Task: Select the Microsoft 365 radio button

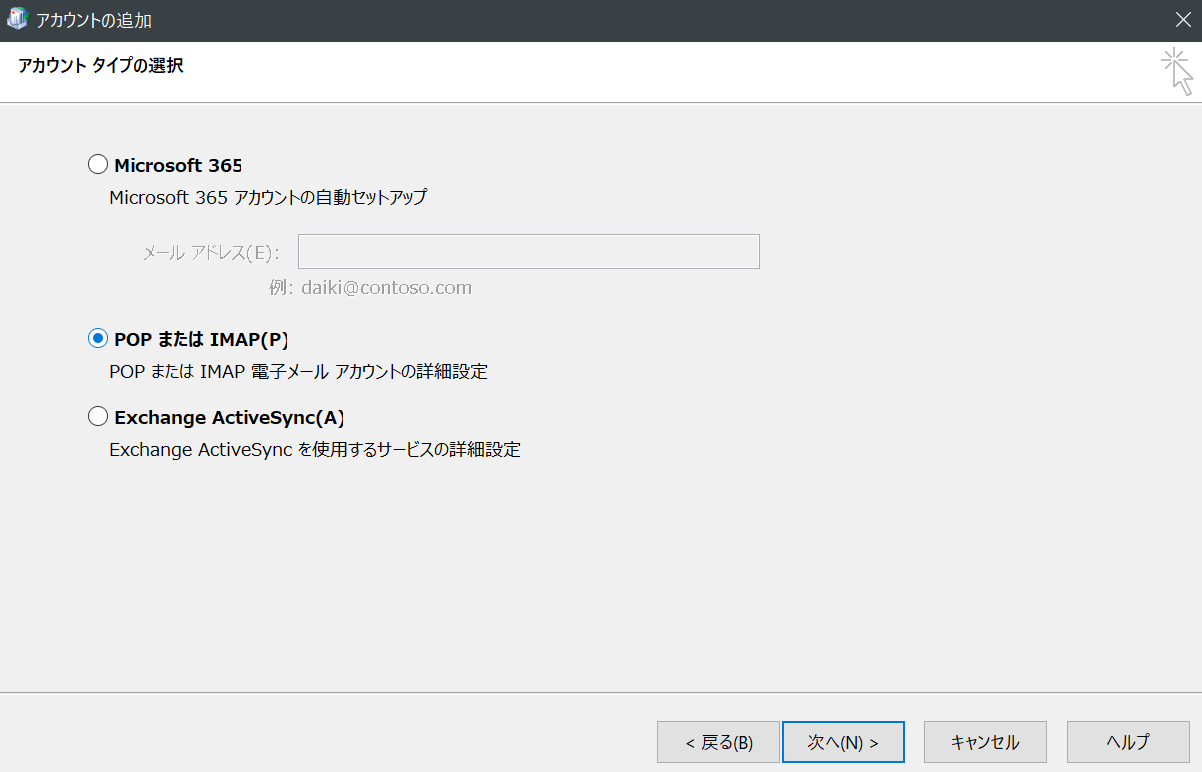Action: pos(98,164)
